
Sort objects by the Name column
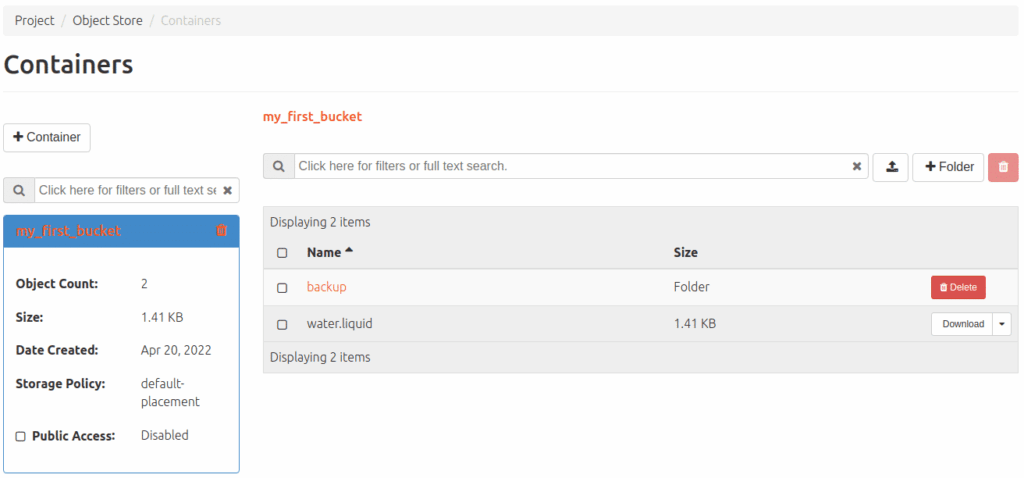[x=324, y=253]
